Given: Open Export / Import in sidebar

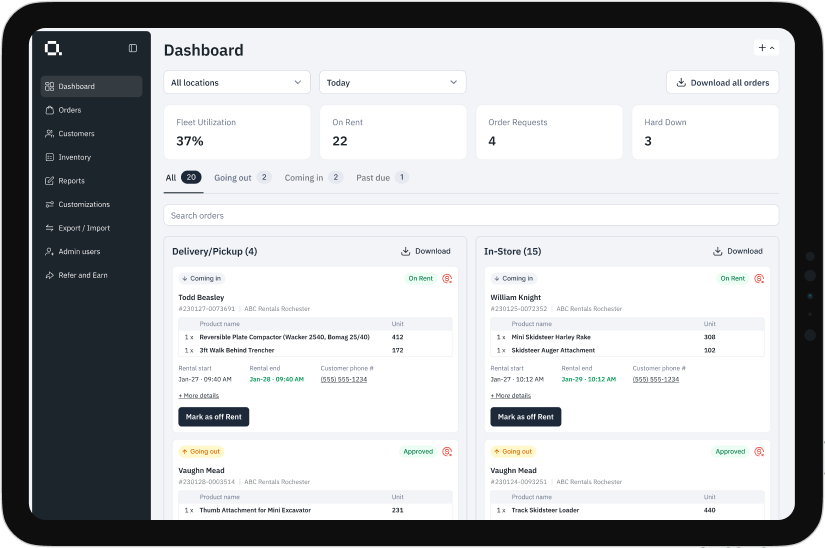Looking at the screenshot, I should point(84,228).
